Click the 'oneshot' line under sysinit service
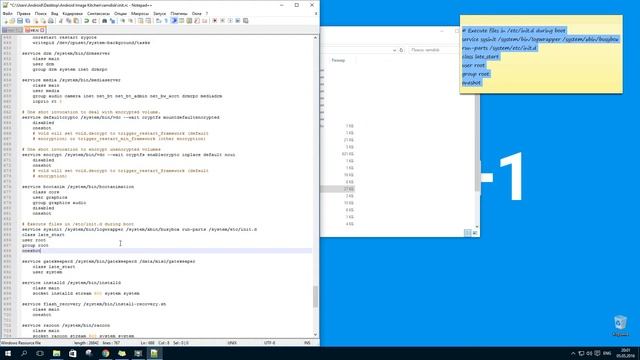This screenshot has height=360, width=640. pyautogui.click(x=31, y=251)
